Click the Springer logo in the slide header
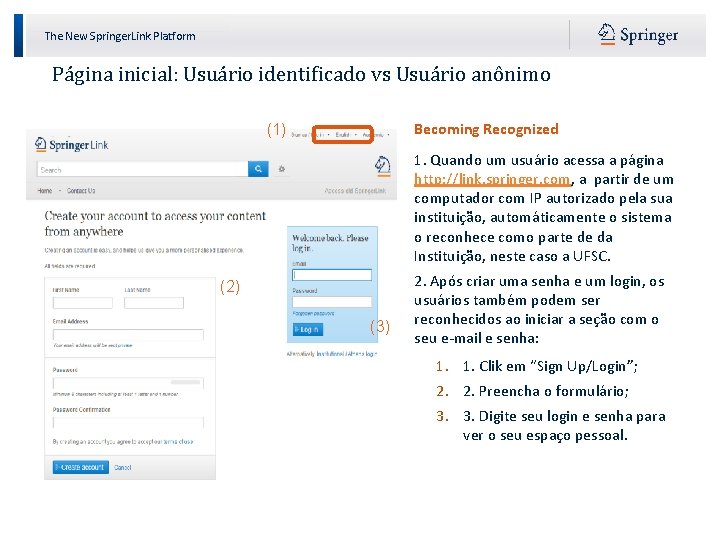This screenshot has width=720, height=540. 638,34
